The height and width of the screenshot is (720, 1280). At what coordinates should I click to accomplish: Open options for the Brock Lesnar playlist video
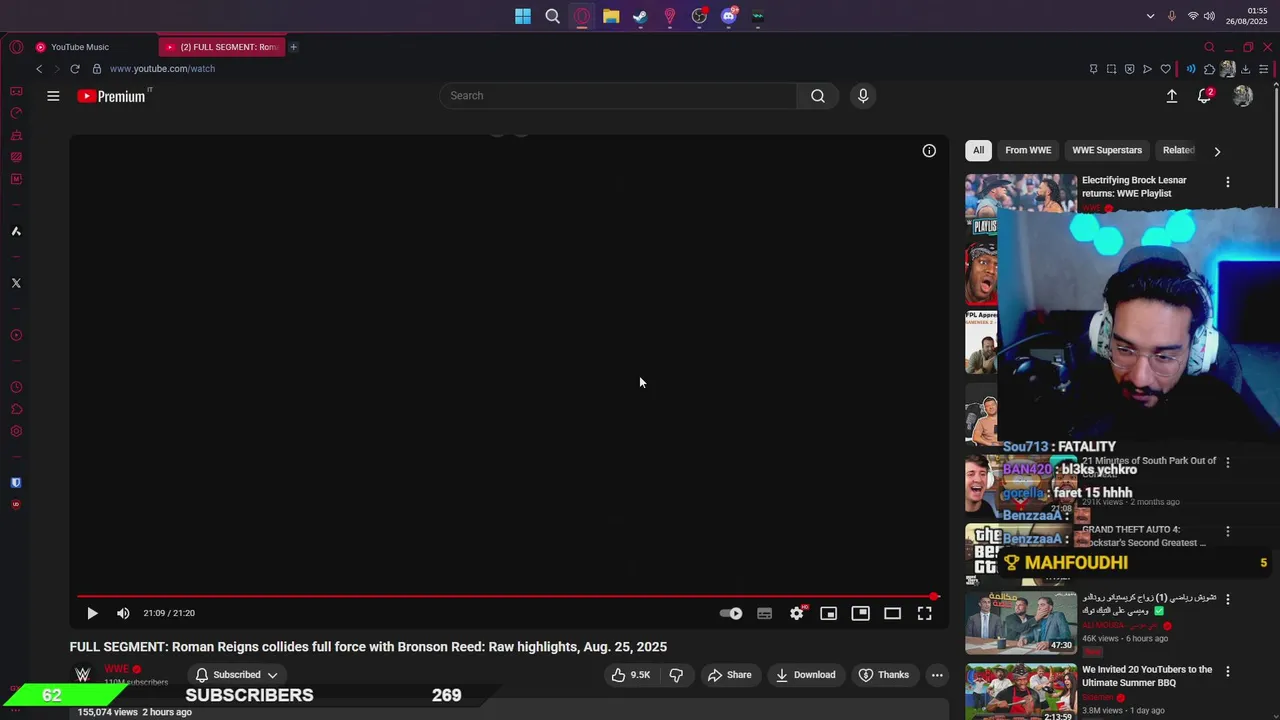[x=1228, y=182]
